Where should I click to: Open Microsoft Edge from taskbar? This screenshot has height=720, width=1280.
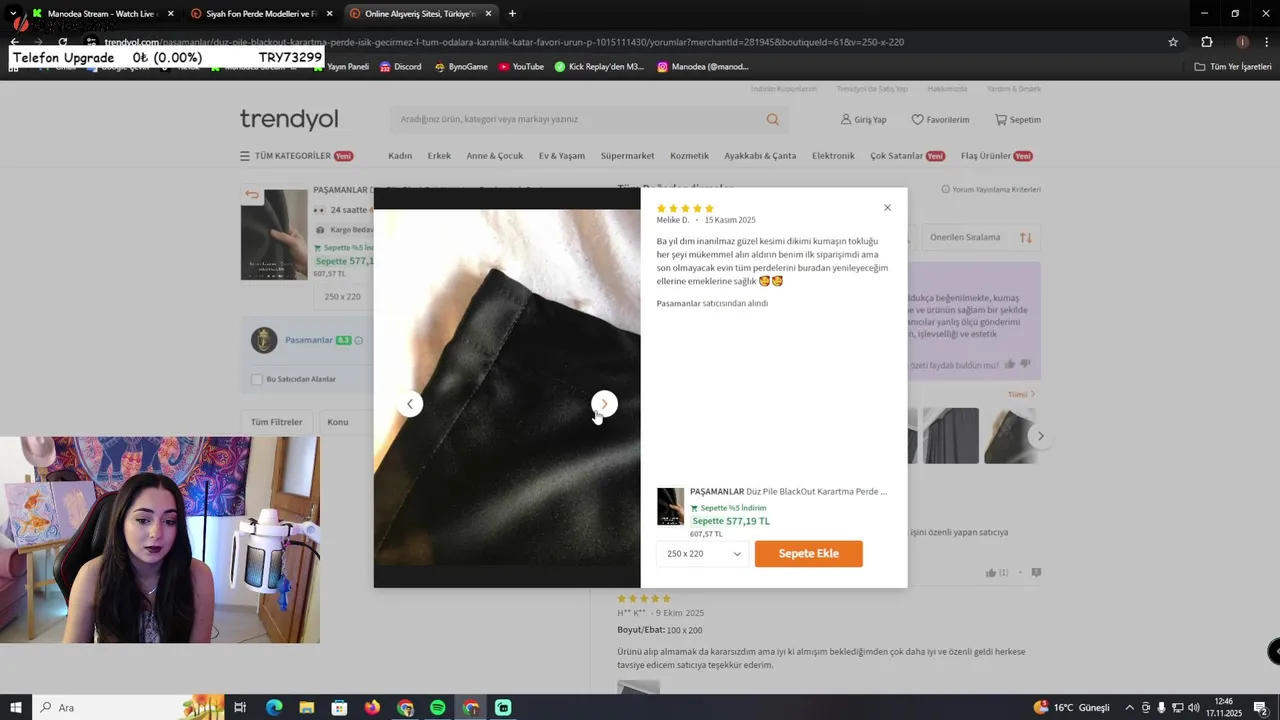pos(274,708)
